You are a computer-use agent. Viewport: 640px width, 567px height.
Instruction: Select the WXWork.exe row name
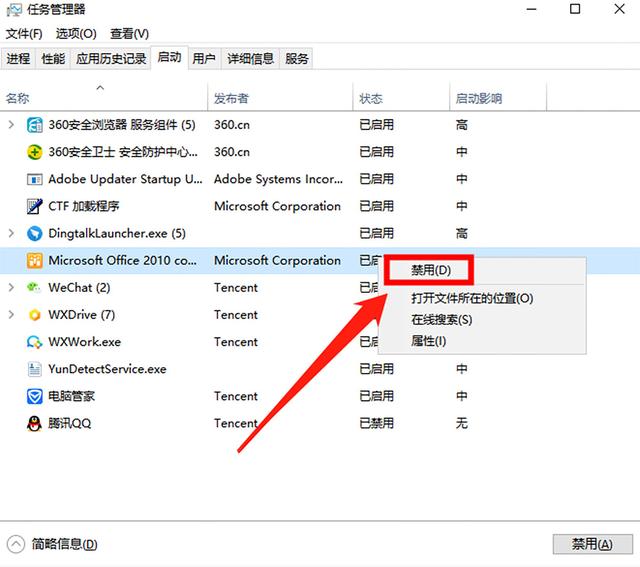(x=84, y=342)
